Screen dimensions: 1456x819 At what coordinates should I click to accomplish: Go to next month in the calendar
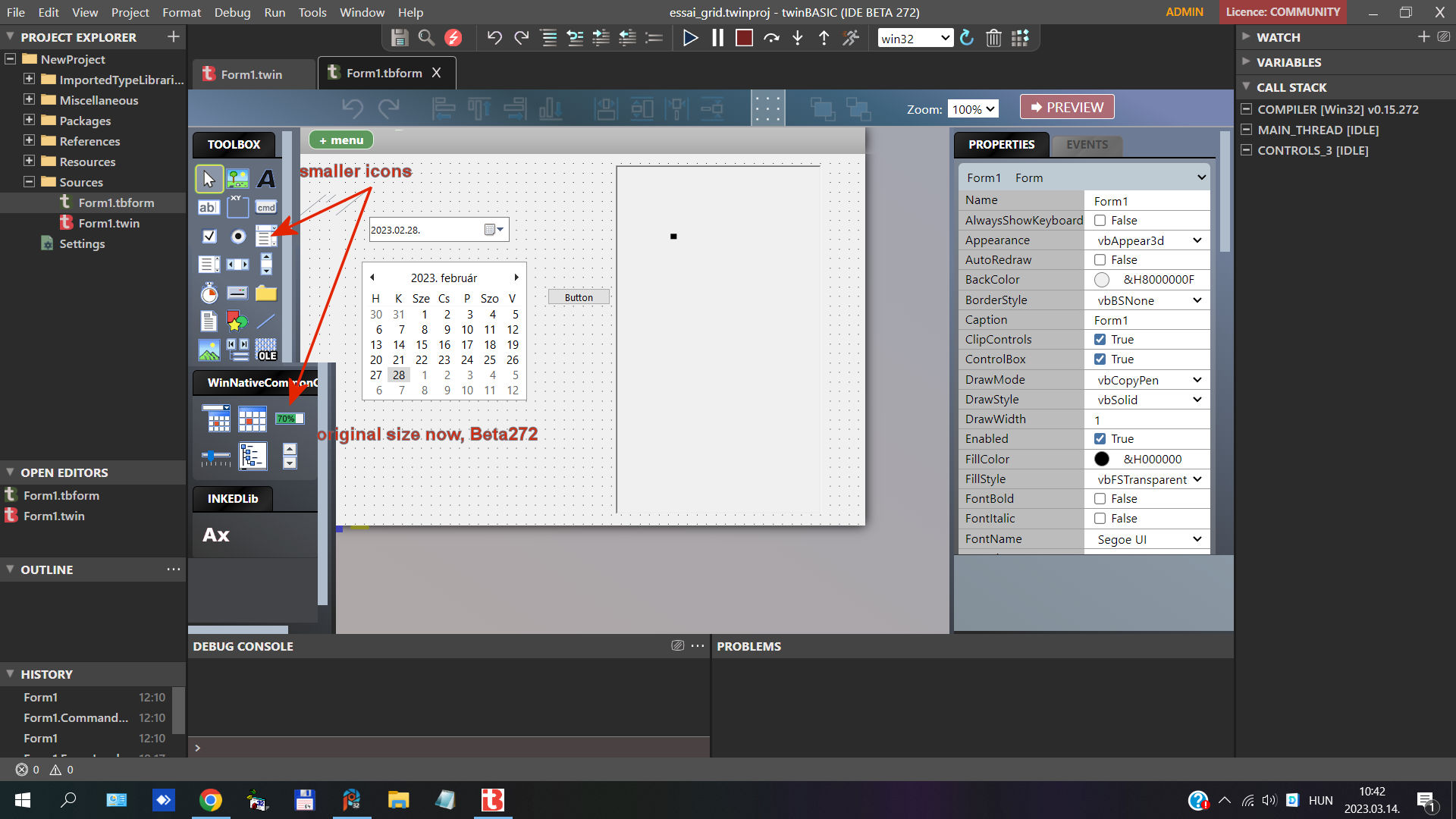(516, 278)
